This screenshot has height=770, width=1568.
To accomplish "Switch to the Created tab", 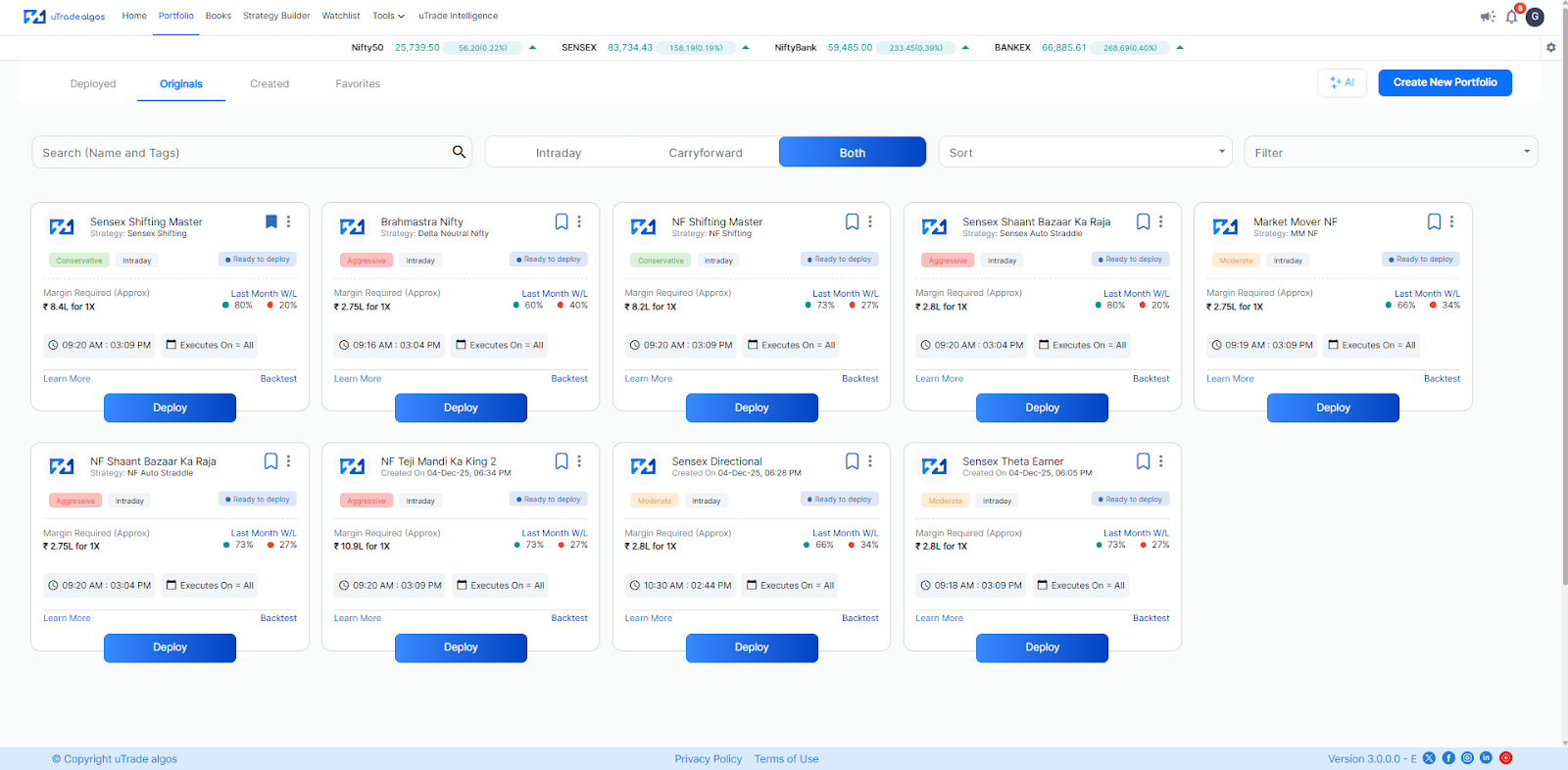I will point(269,84).
